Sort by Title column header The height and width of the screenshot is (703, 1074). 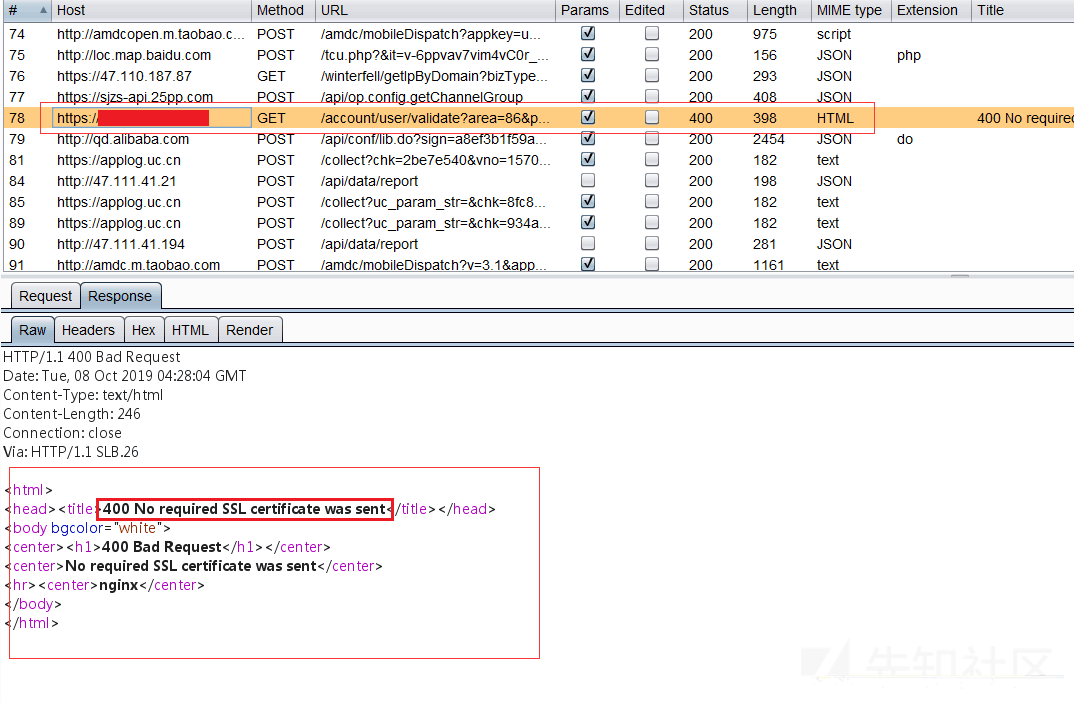click(x=1022, y=10)
